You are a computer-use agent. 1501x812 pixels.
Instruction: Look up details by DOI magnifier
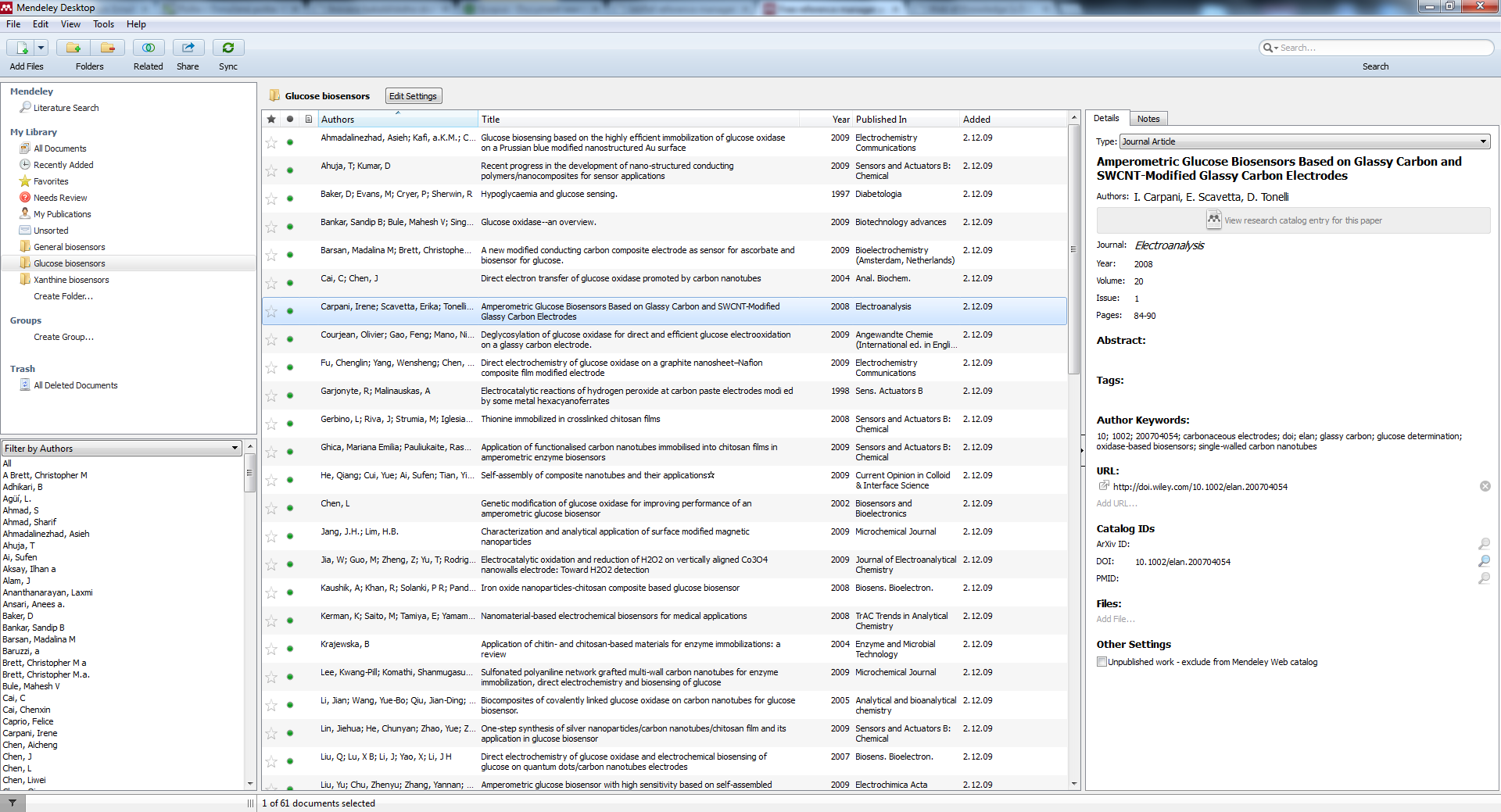[x=1484, y=561]
